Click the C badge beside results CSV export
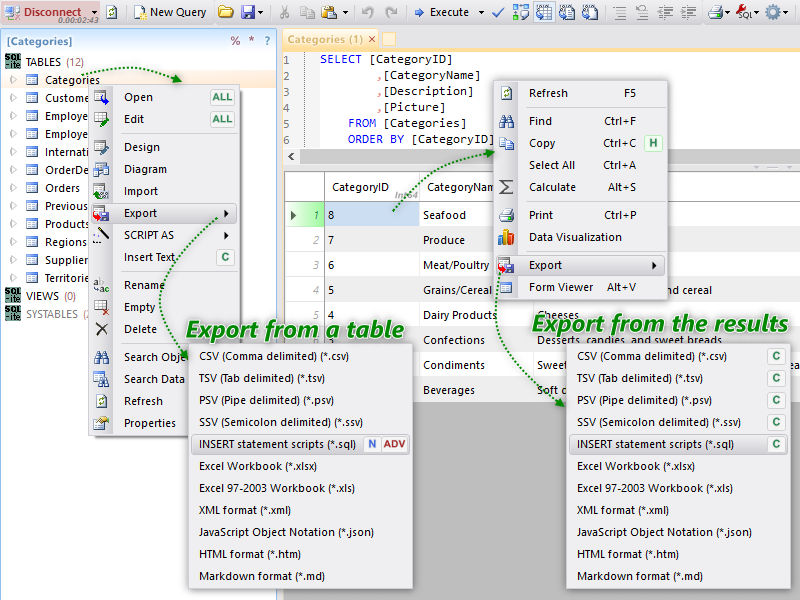Viewport: 800px width, 600px height. click(x=776, y=356)
